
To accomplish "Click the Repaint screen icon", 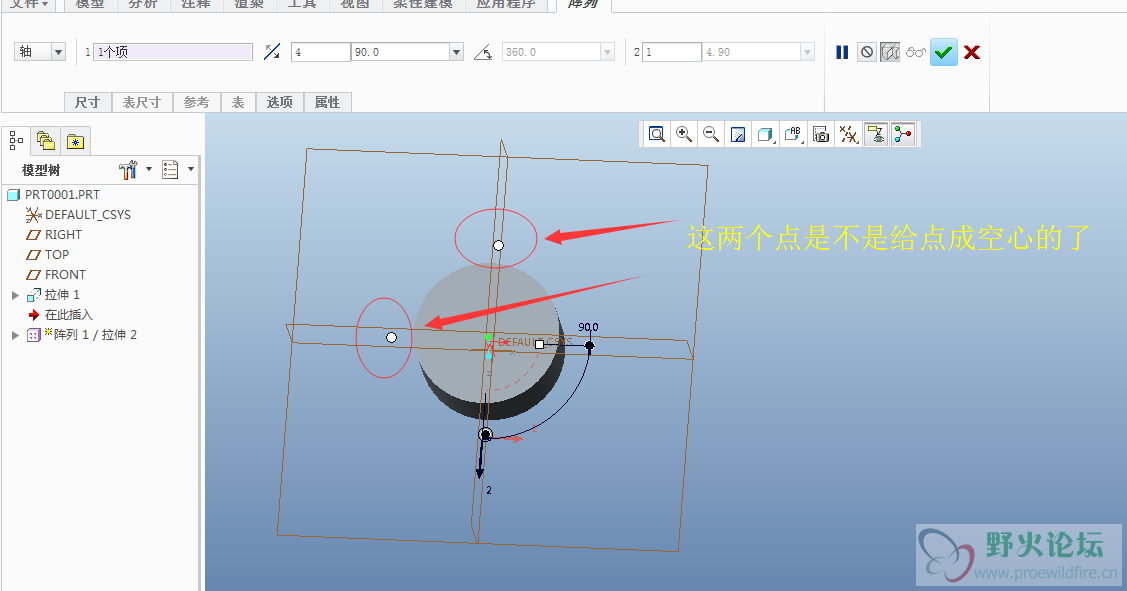I will (738, 134).
